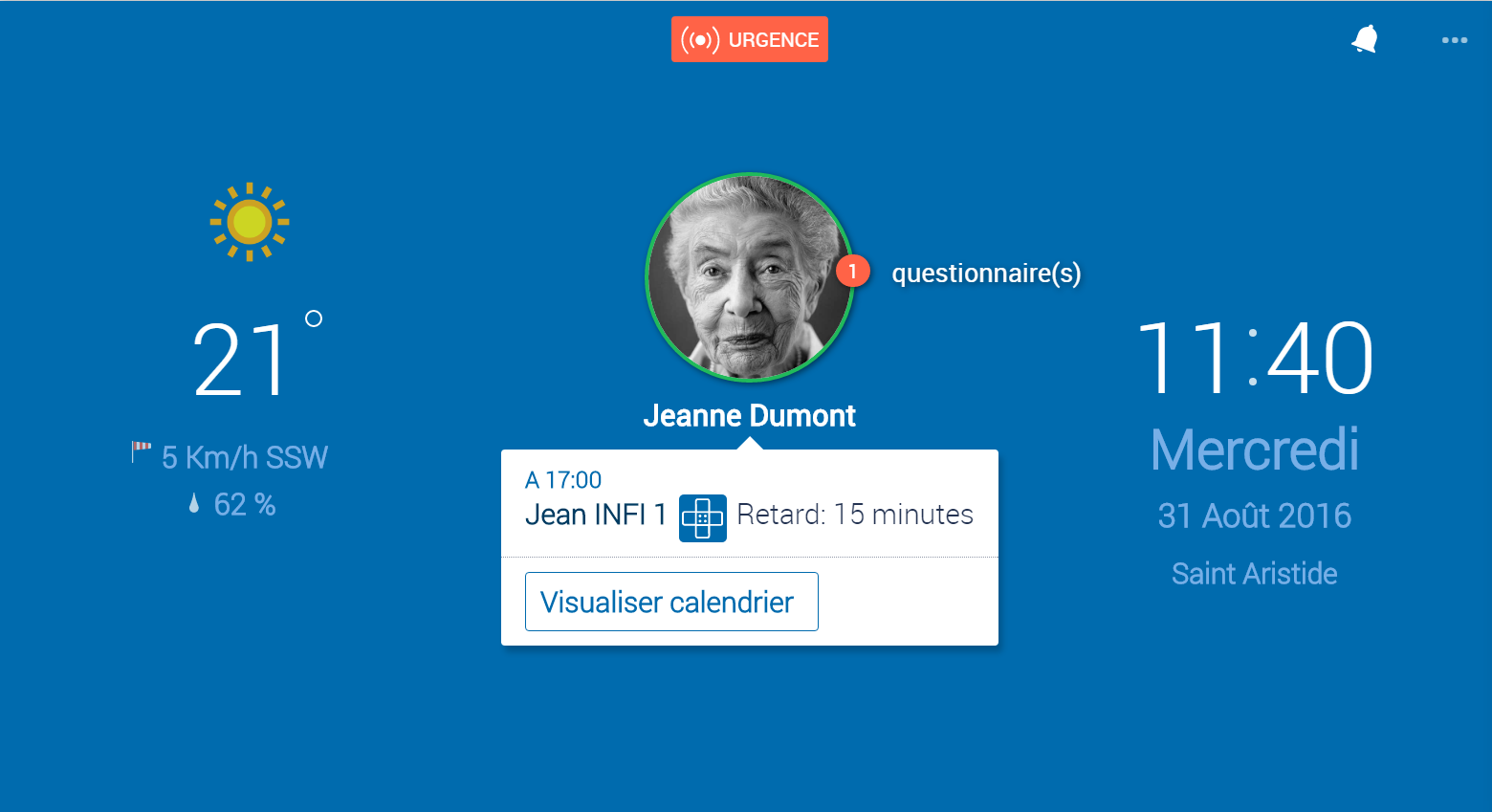Click the 5 Km/h SSW wind text
This screenshot has width=1492, height=812.
245,457
